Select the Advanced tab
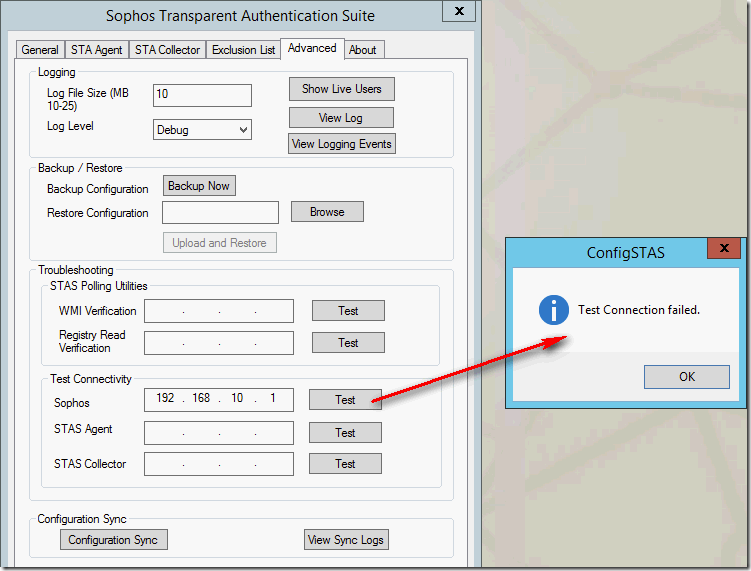 tap(312, 48)
